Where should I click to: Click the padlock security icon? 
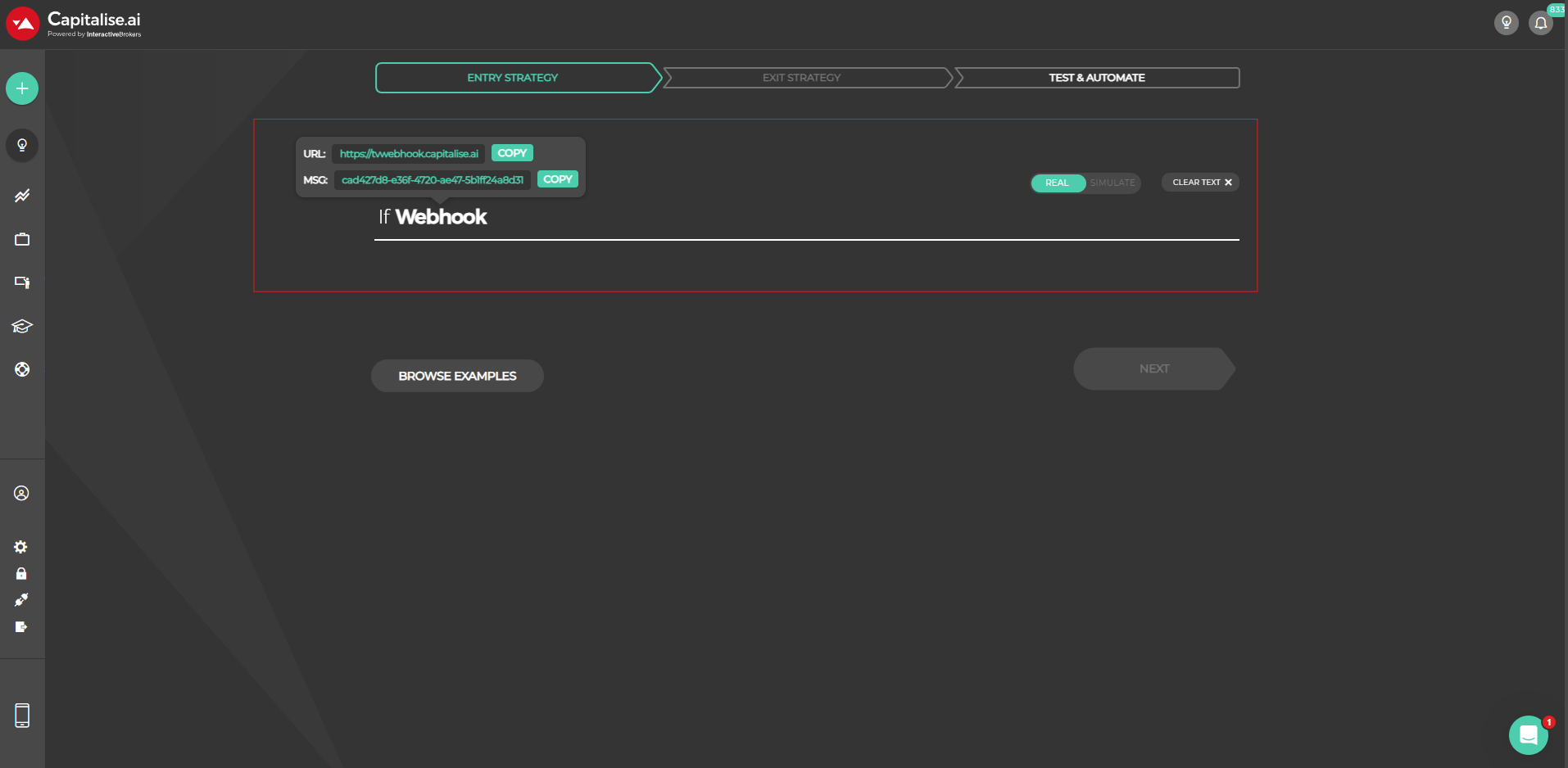coord(21,573)
